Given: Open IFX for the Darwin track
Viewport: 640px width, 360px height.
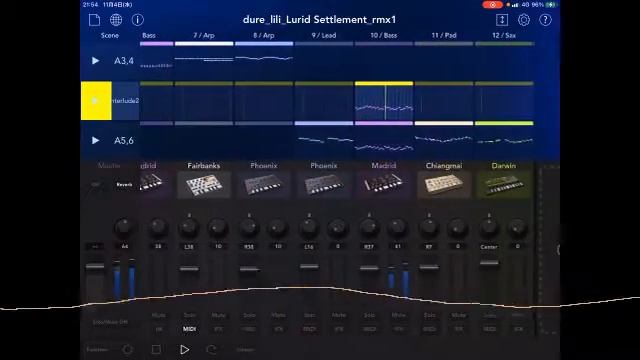Looking at the screenshot, I should (x=518, y=329).
